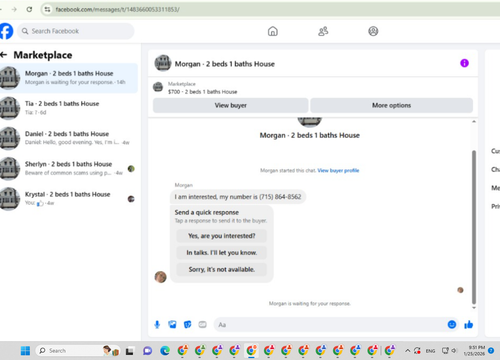The width and height of the screenshot is (500, 360).
Task: Click the chat title 'Morgan - 2 beds 1 baths House' header
Action: (x=225, y=64)
